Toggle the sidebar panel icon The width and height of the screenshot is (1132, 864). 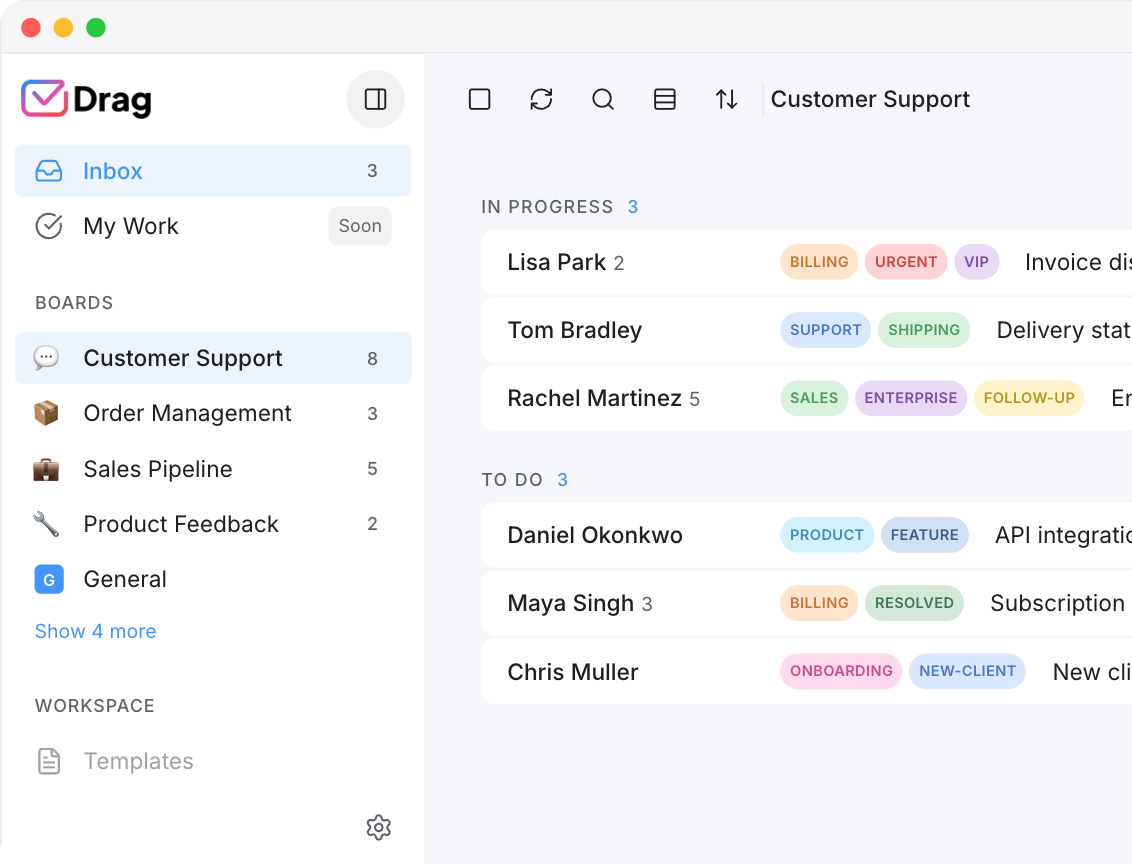click(x=375, y=99)
